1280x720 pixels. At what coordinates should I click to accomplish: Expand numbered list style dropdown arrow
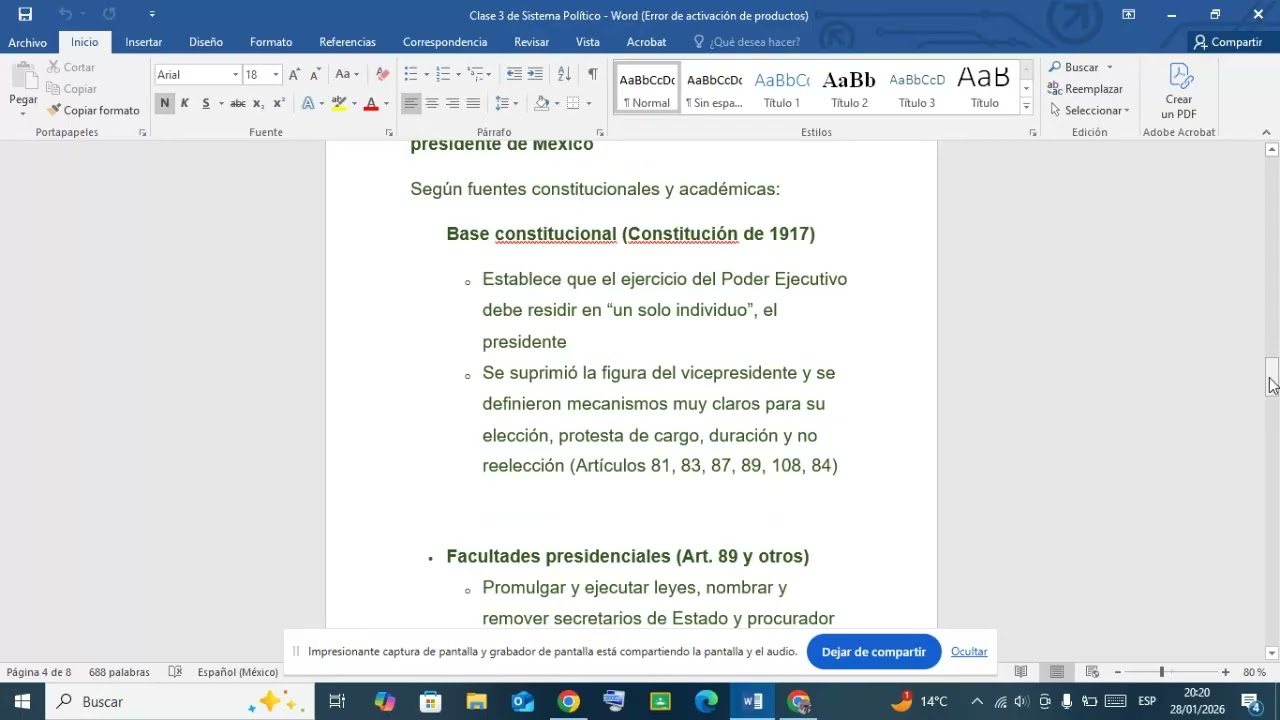[459, 75]
